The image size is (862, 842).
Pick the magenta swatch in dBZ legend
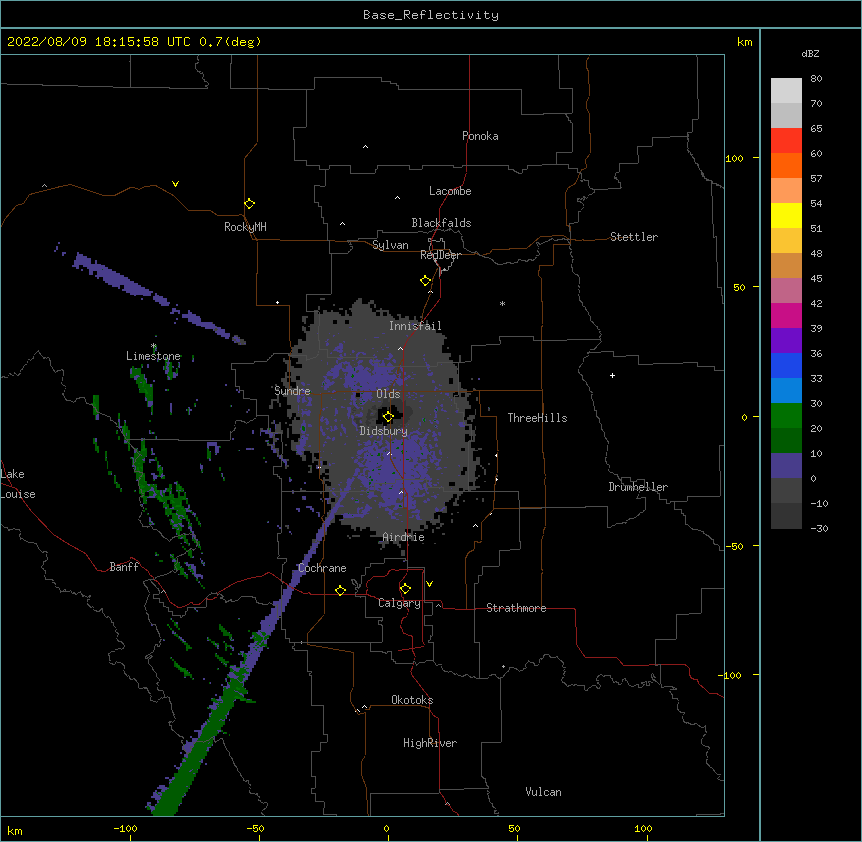tap(786, 315)
